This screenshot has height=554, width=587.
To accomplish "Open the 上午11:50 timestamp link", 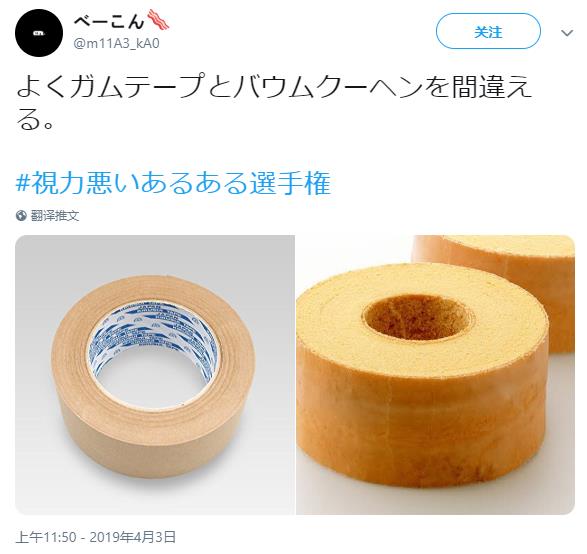I will pyautogui.click(x=46, y=537).
